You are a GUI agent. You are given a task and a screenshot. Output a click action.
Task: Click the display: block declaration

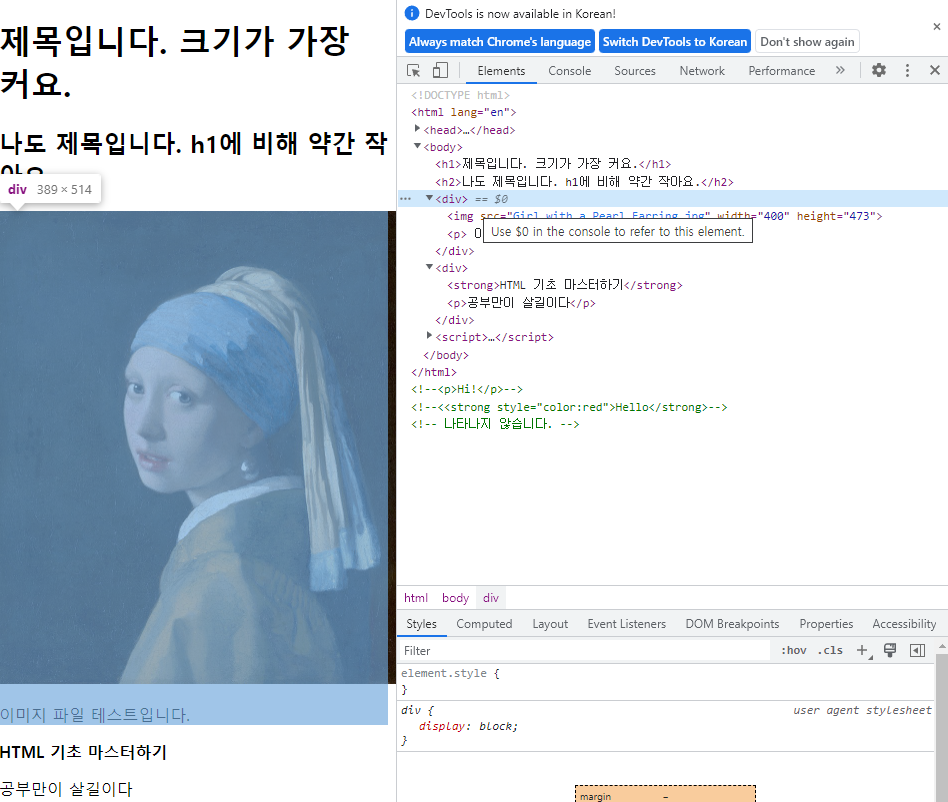pyautogui.click(x=469, y=726)
